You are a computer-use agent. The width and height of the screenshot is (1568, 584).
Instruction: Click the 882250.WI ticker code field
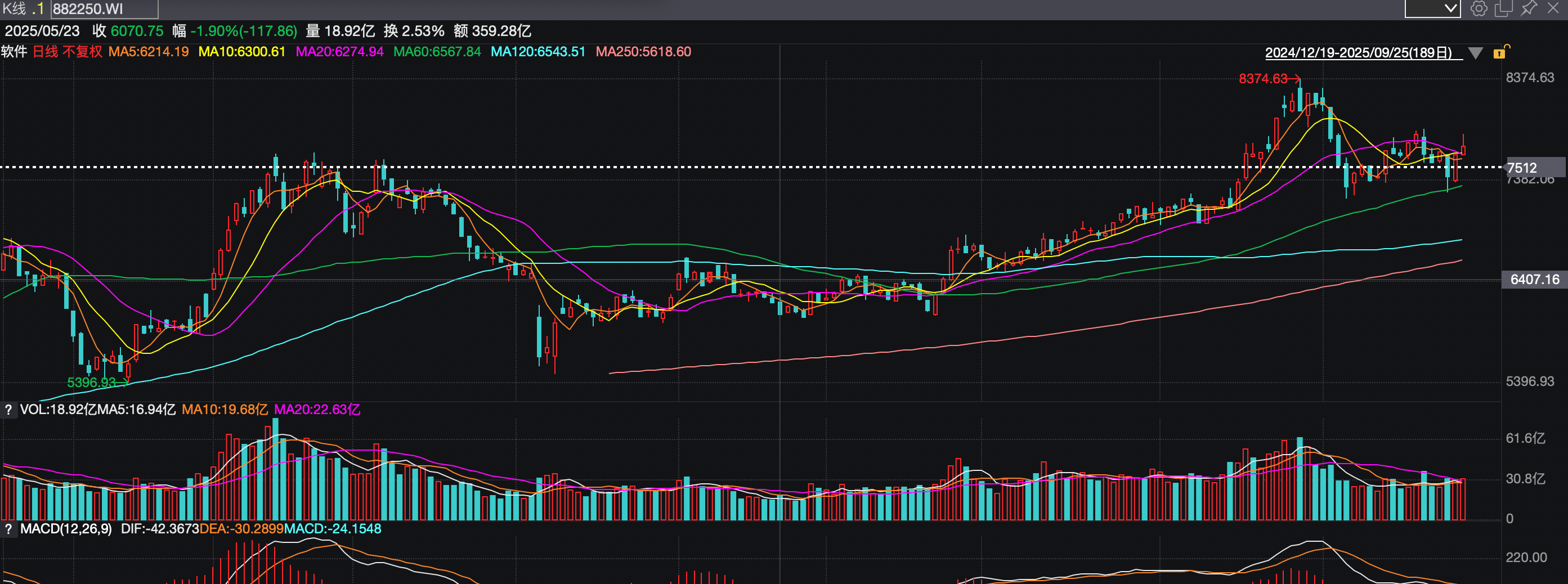[104, 9]
